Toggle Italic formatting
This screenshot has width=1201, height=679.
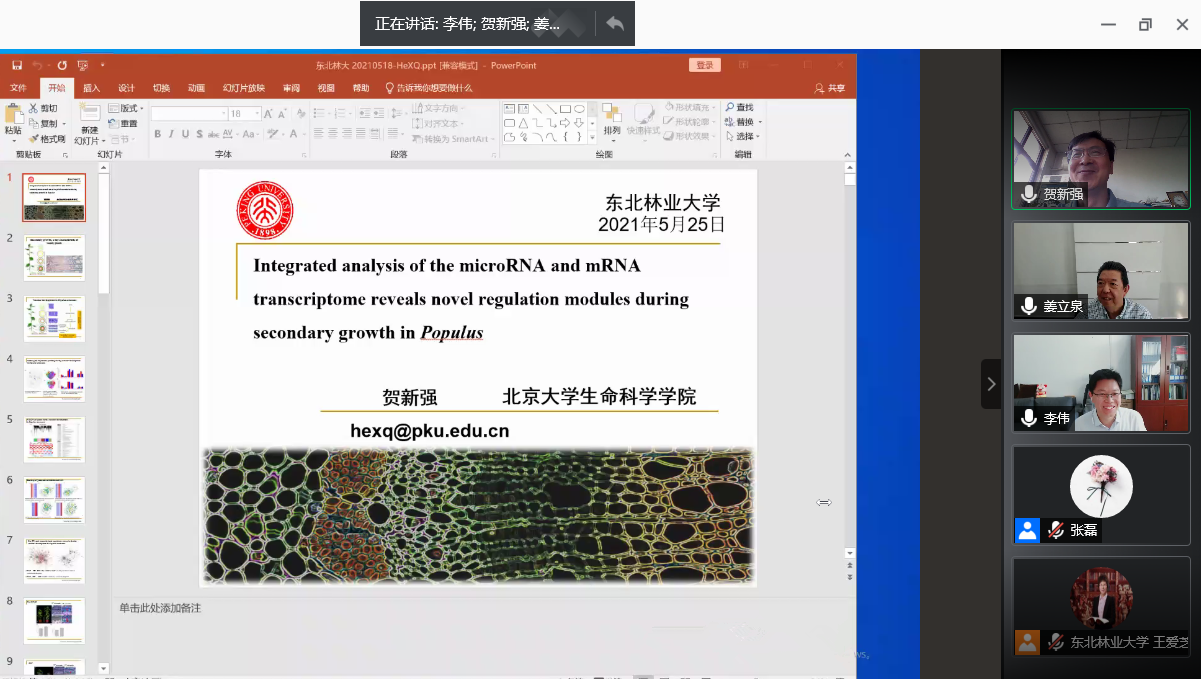[x=171, y=134]
